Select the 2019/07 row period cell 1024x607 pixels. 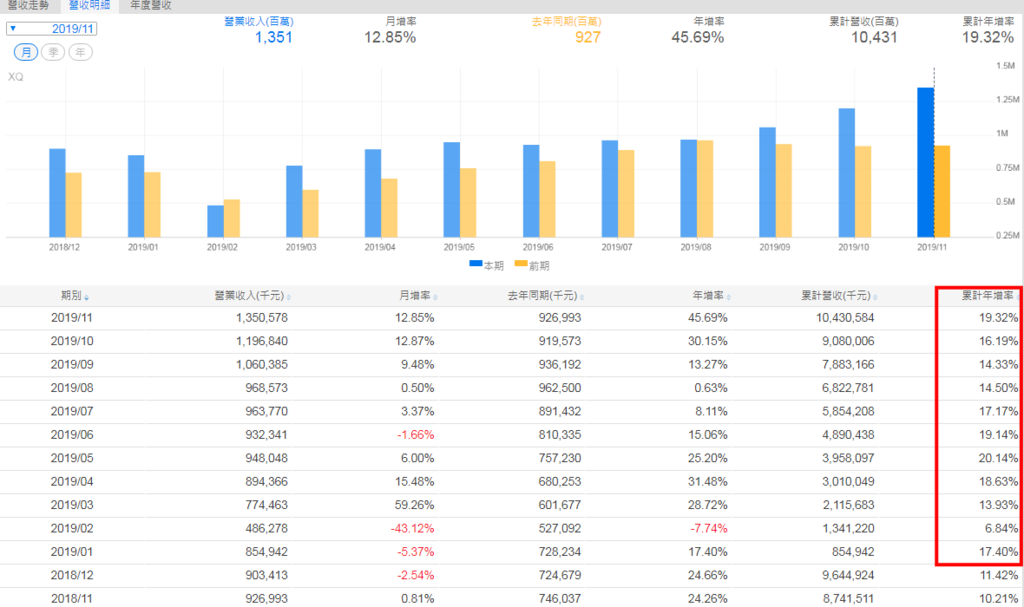coord(72,412)
